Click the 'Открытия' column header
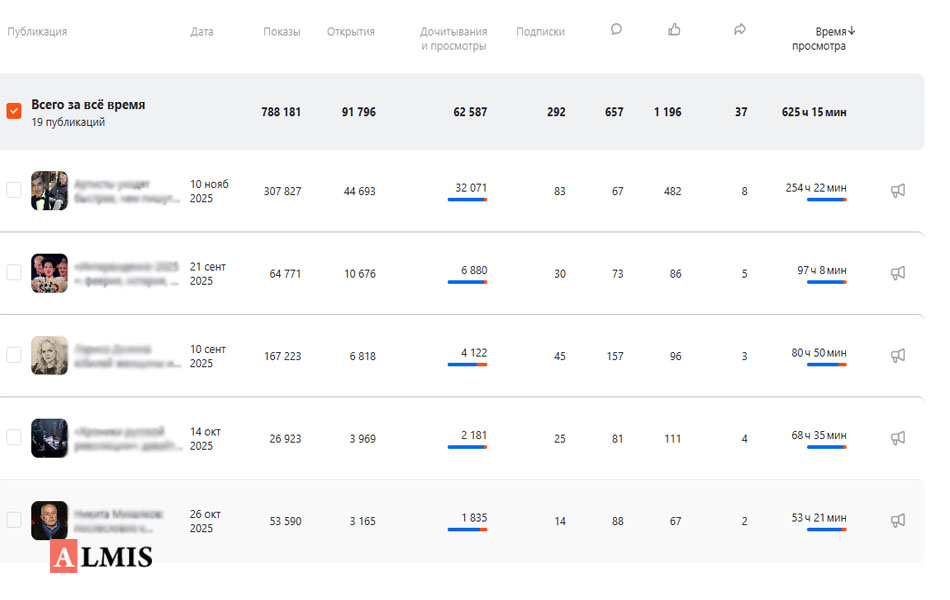The height and width of the screenshot is (600, 950). [x=350, y=32]
